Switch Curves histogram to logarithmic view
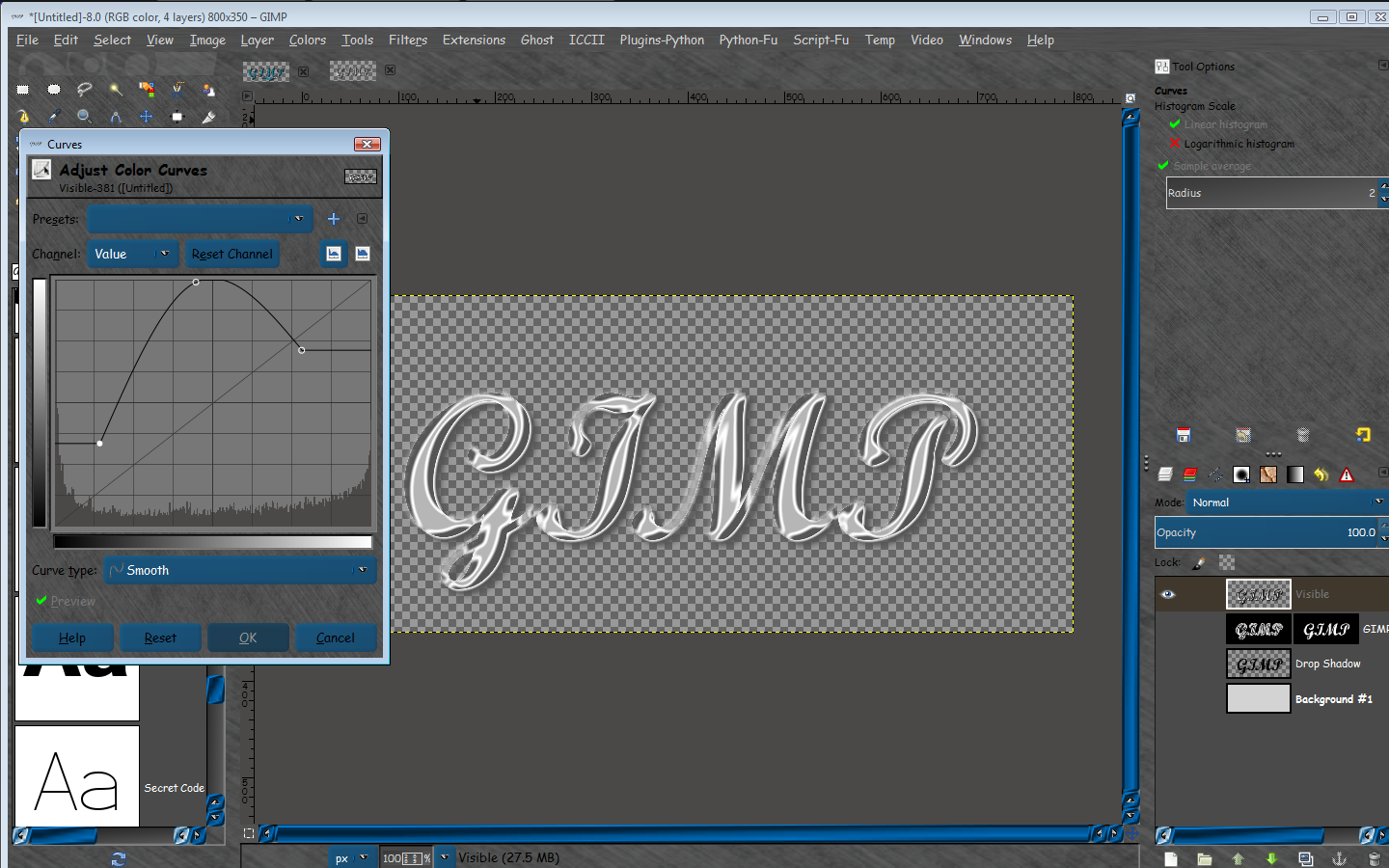The width and height of the screenshot is (1389, 868). click(x=363, y=254)
